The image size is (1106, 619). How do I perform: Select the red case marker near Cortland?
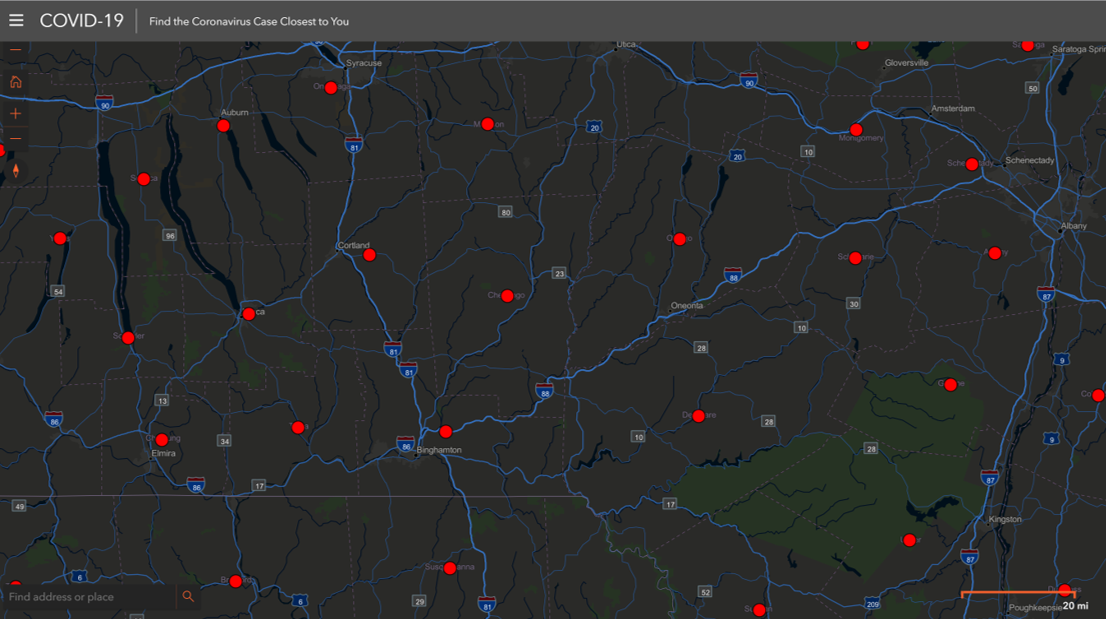[369, 255]
